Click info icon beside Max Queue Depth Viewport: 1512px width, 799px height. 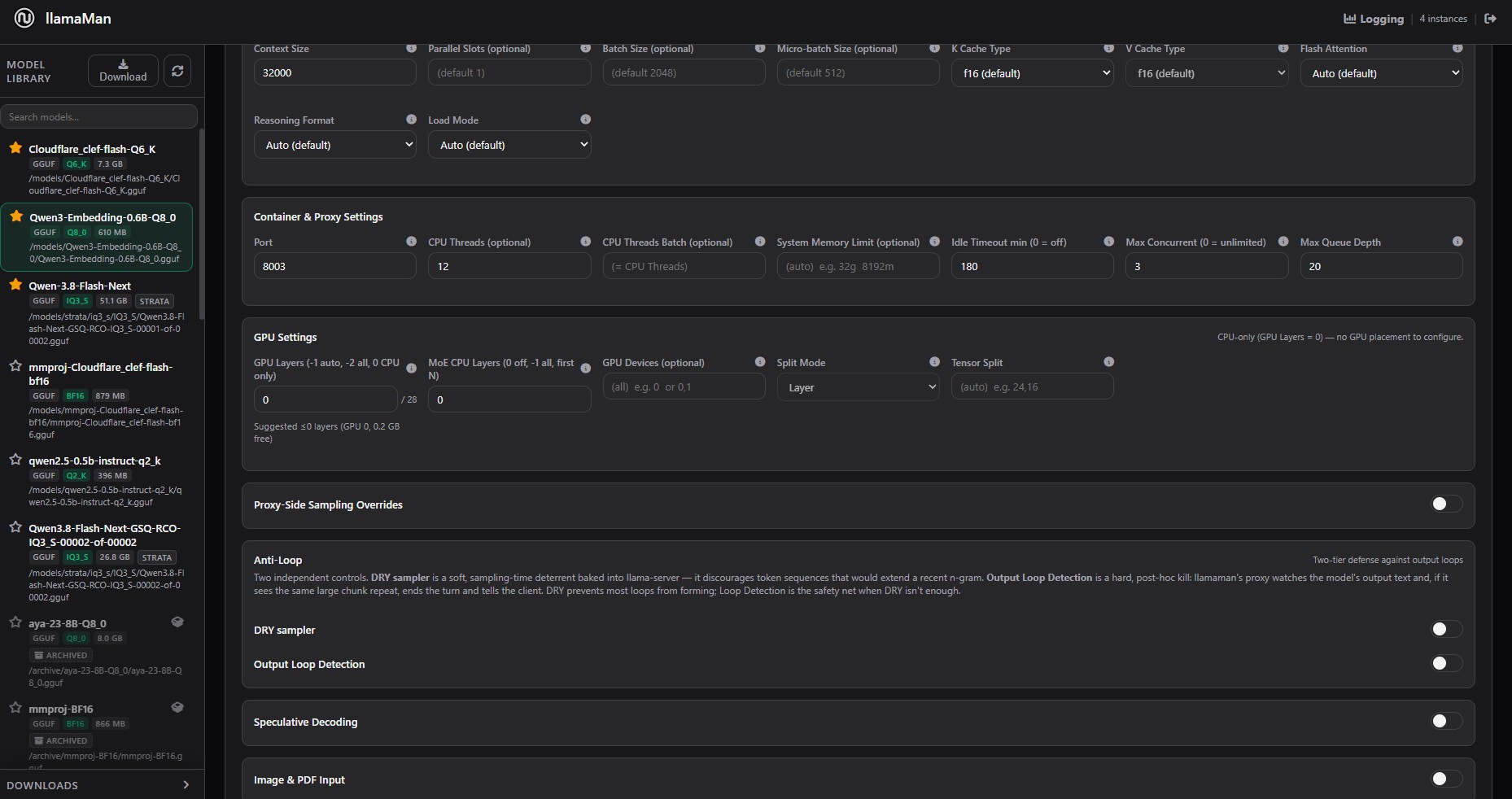pos(1457,242)
